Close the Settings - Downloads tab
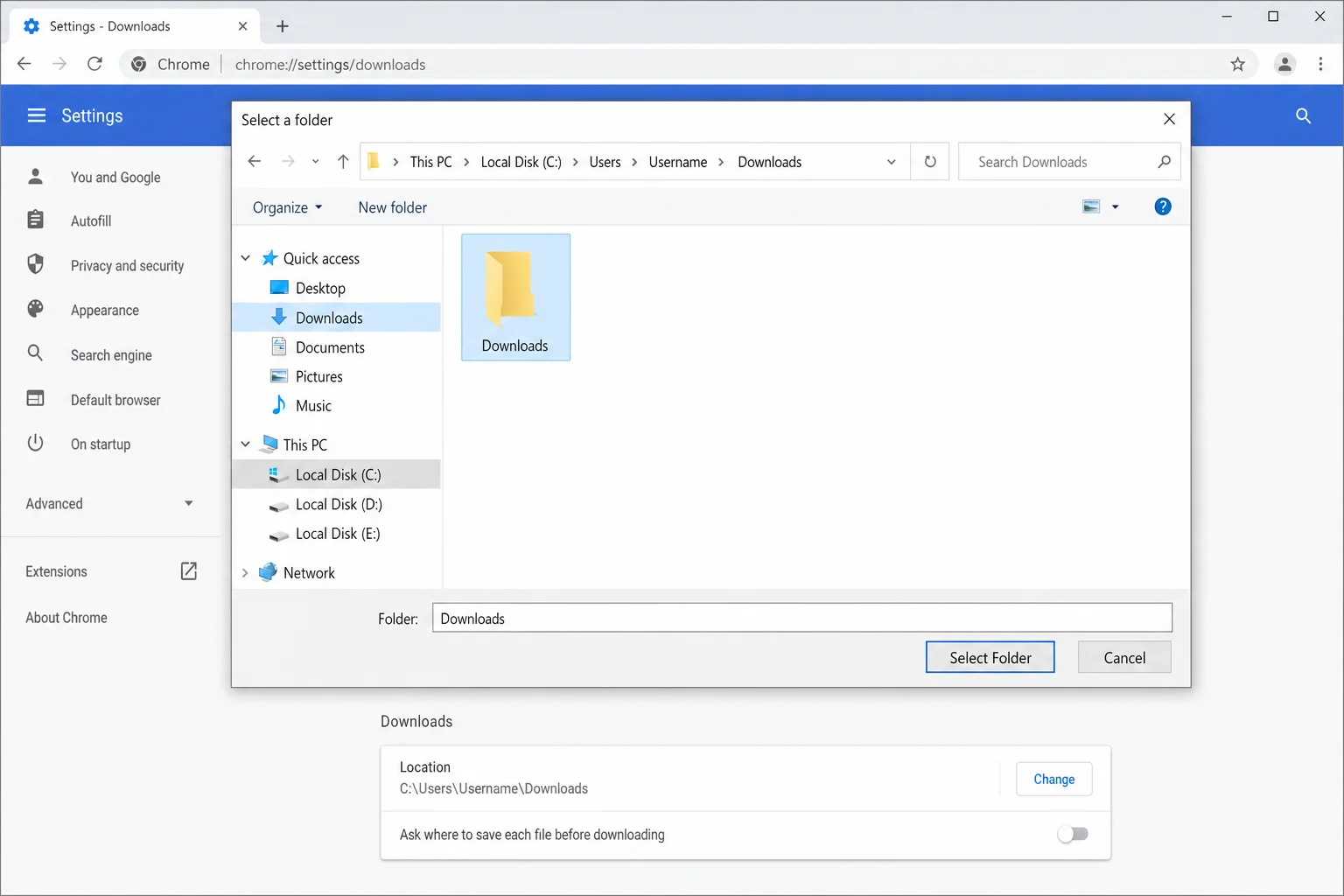1344x896 pixels. tap(242, 26)
